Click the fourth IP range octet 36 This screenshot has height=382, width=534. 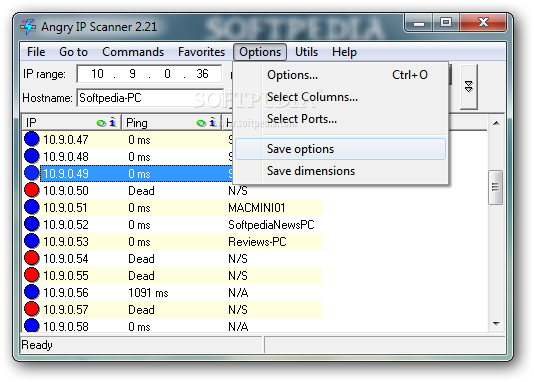click(202, 74)
